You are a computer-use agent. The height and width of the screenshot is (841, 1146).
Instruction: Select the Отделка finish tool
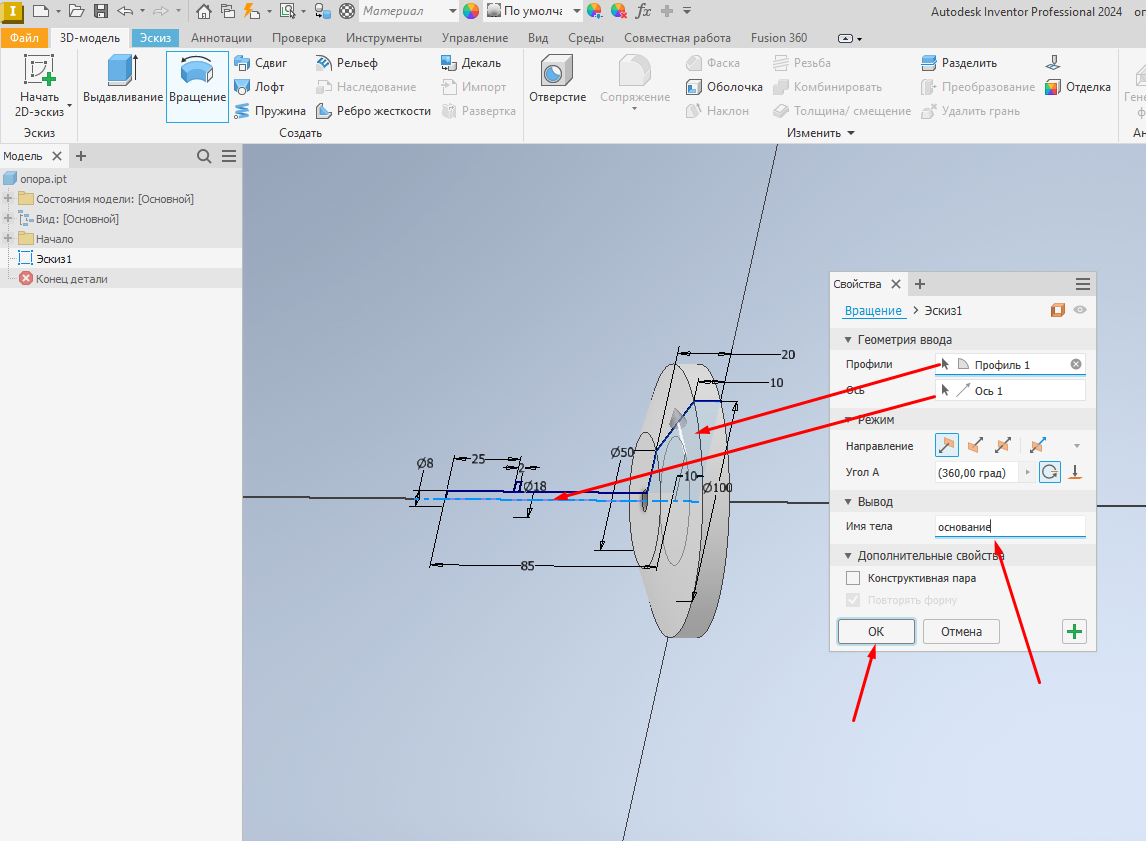point(1077,87)
